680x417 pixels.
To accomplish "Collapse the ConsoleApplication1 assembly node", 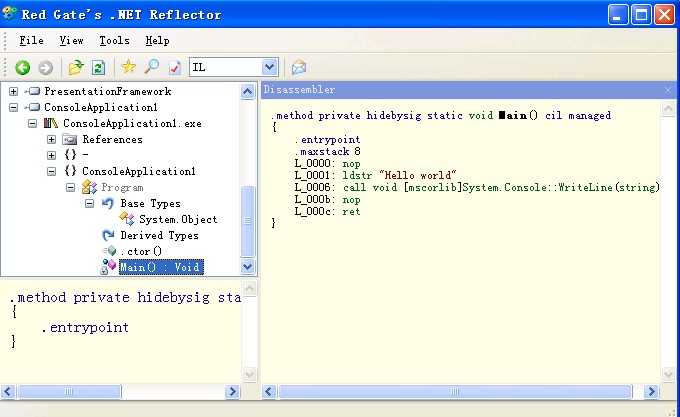I will coord(13,108).
